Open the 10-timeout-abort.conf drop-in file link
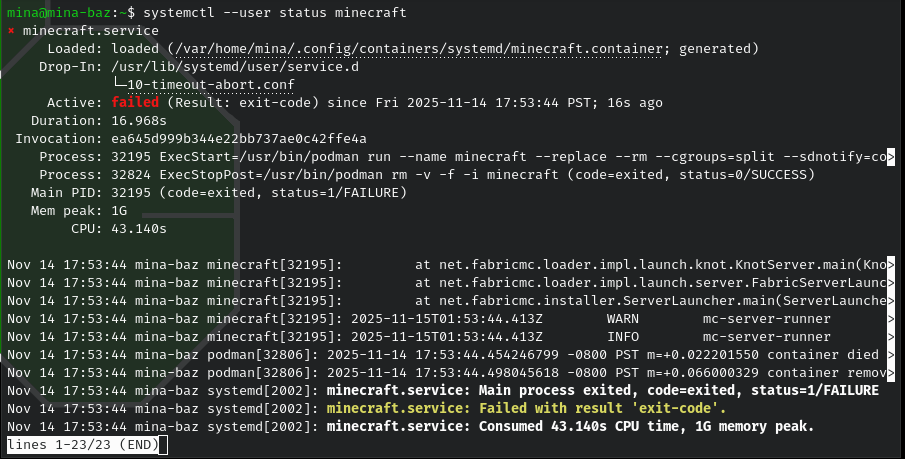 [x=214, y=85]
